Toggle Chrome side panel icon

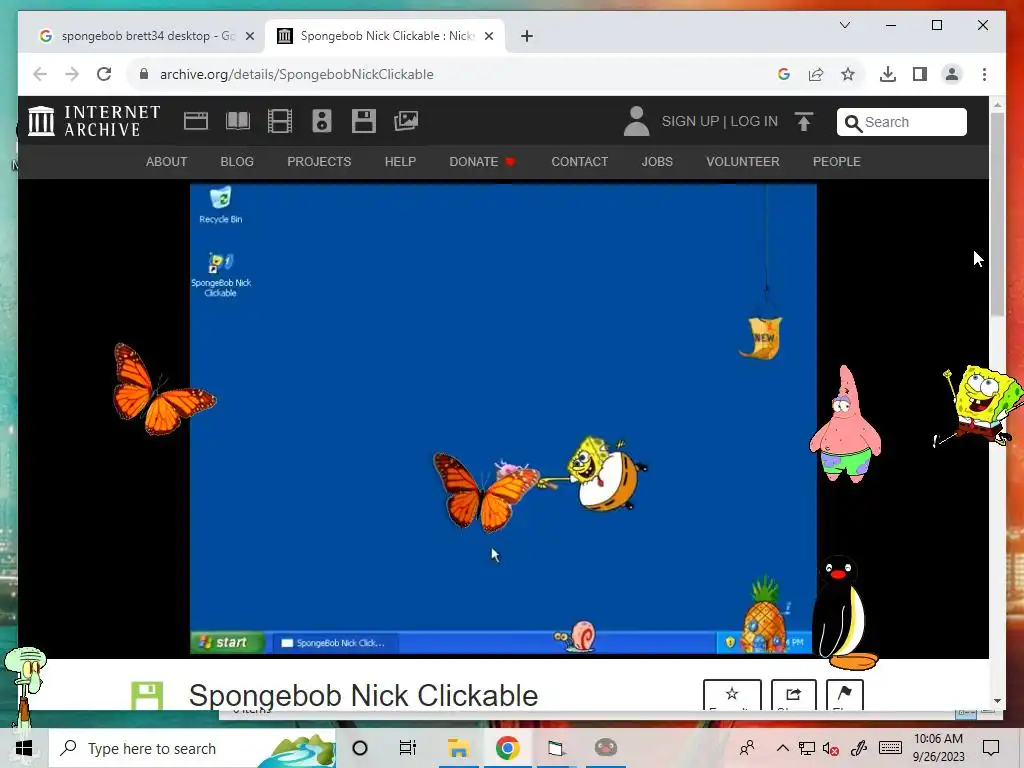click(x=920, y=74)
